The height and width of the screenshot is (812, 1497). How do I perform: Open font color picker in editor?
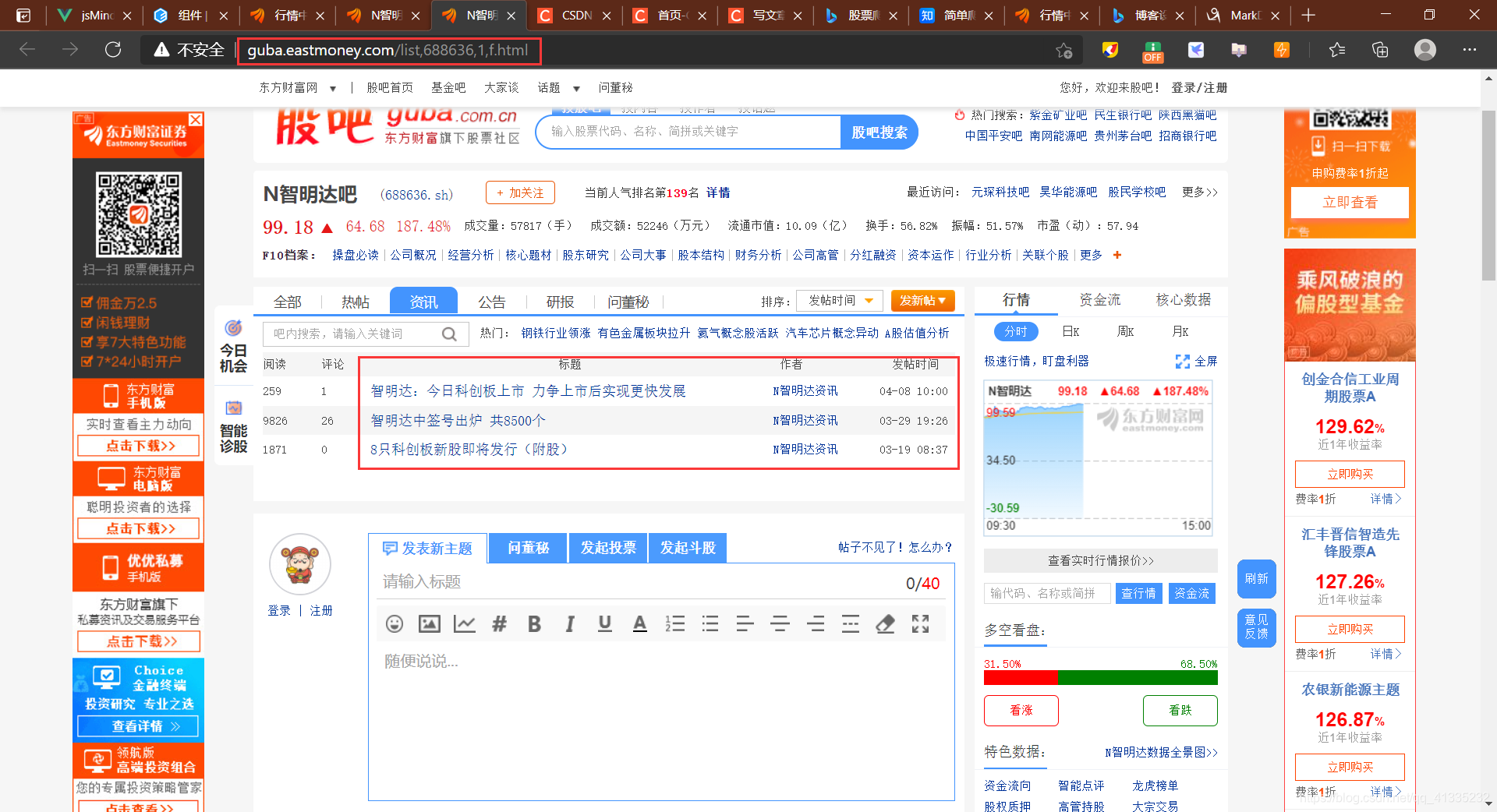640,623
